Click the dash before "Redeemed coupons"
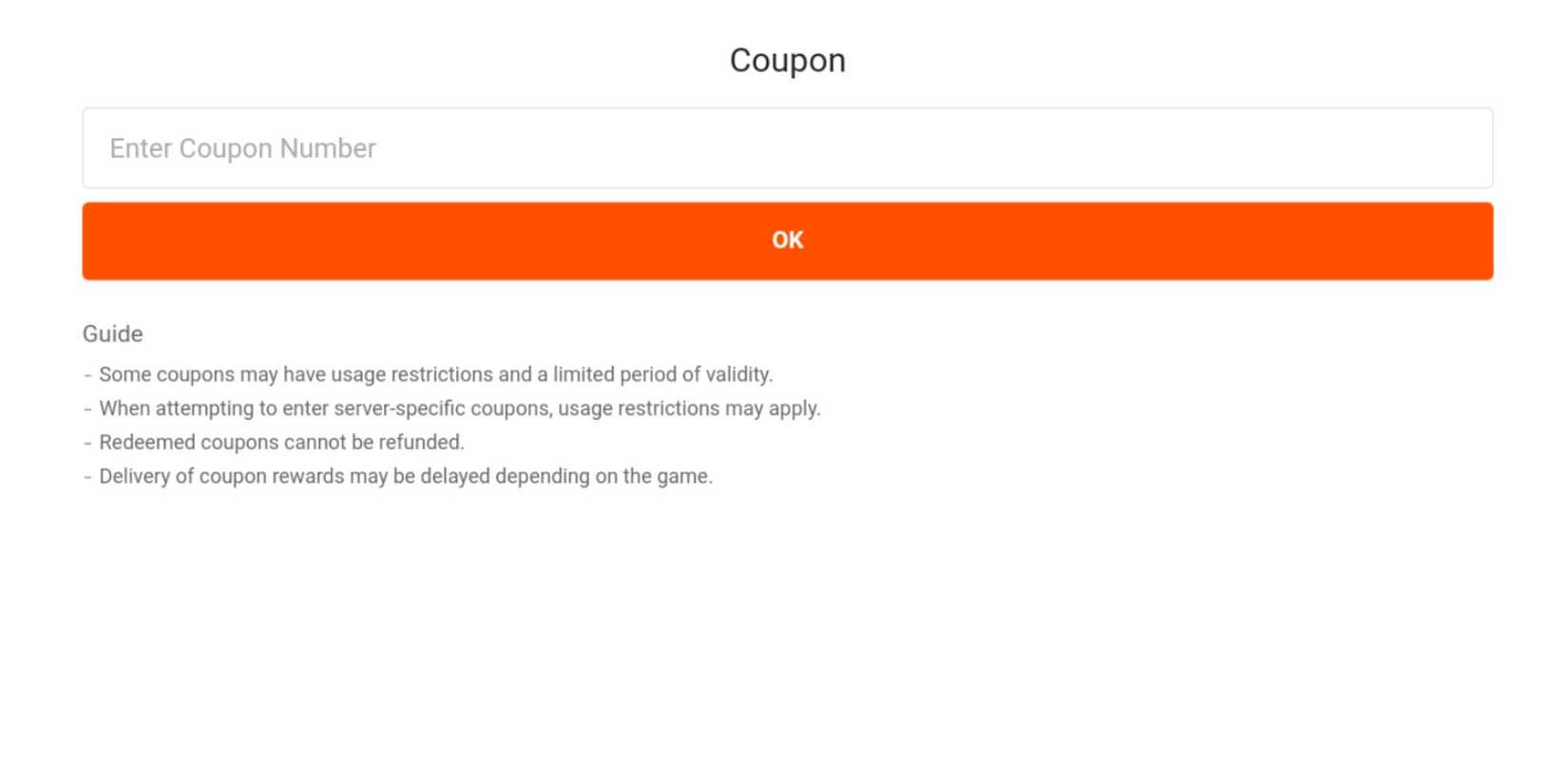The width and height of the screenshot is (1568, 784). click(88, 443)
